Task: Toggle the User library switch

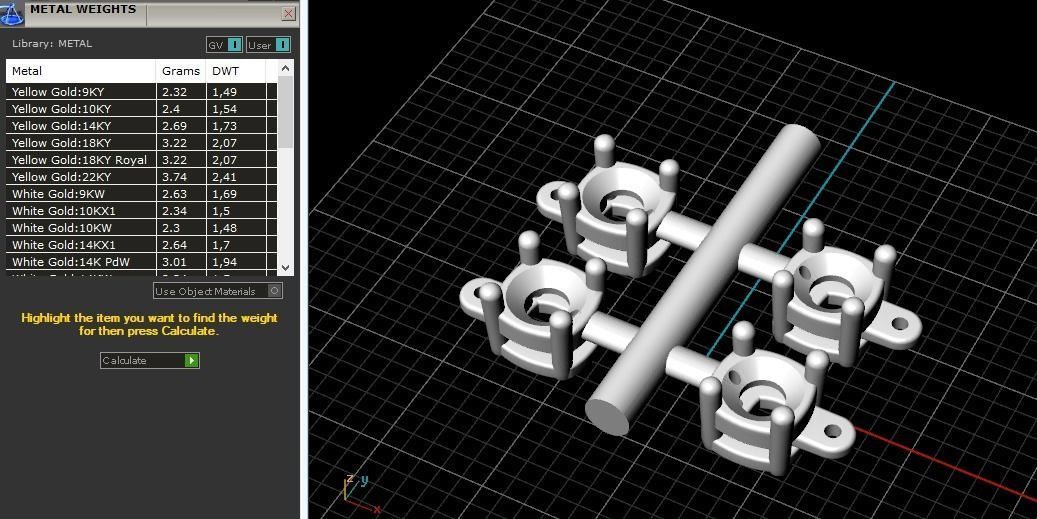Action: point(269,45)
